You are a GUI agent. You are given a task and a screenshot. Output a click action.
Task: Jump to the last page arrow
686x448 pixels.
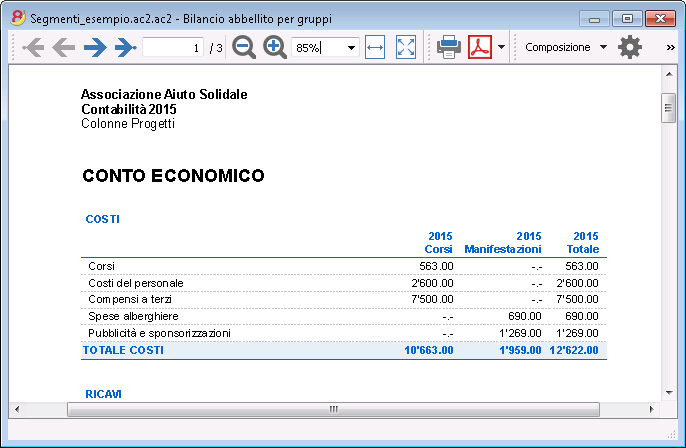coord(126,47)
